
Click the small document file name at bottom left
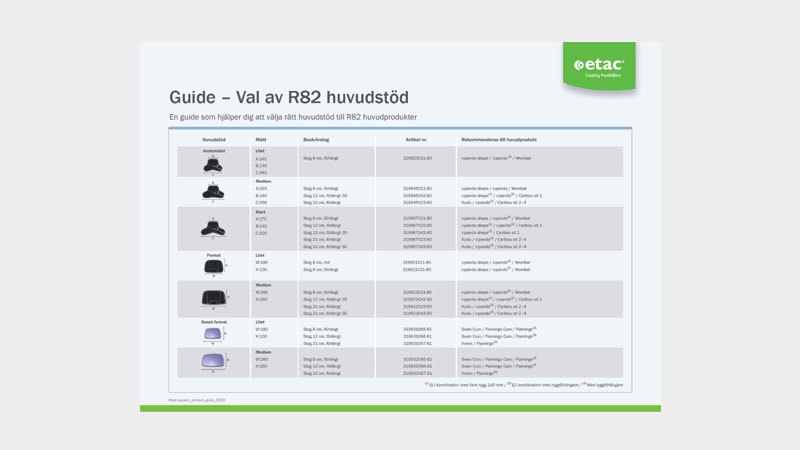coord(196,400)
